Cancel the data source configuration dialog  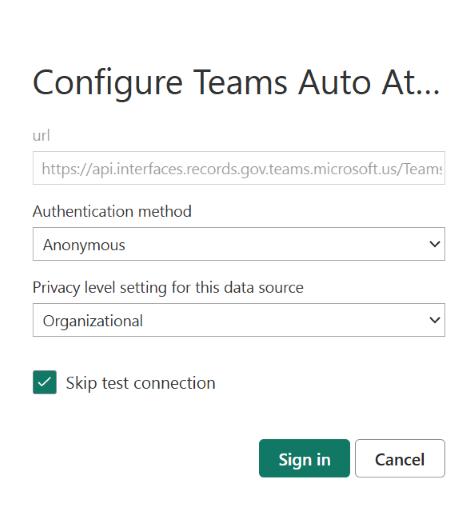click(x=400, y=458)
